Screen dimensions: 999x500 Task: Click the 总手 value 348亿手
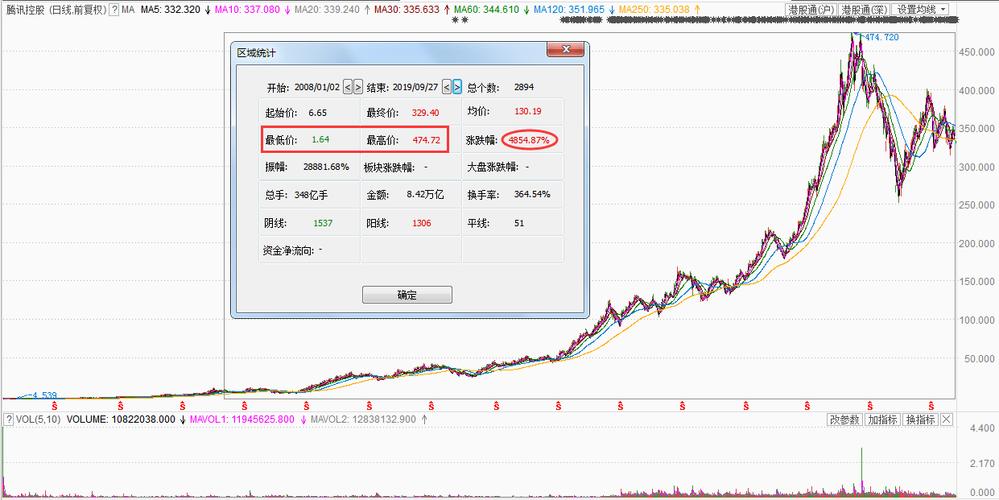tap(311, 194)
